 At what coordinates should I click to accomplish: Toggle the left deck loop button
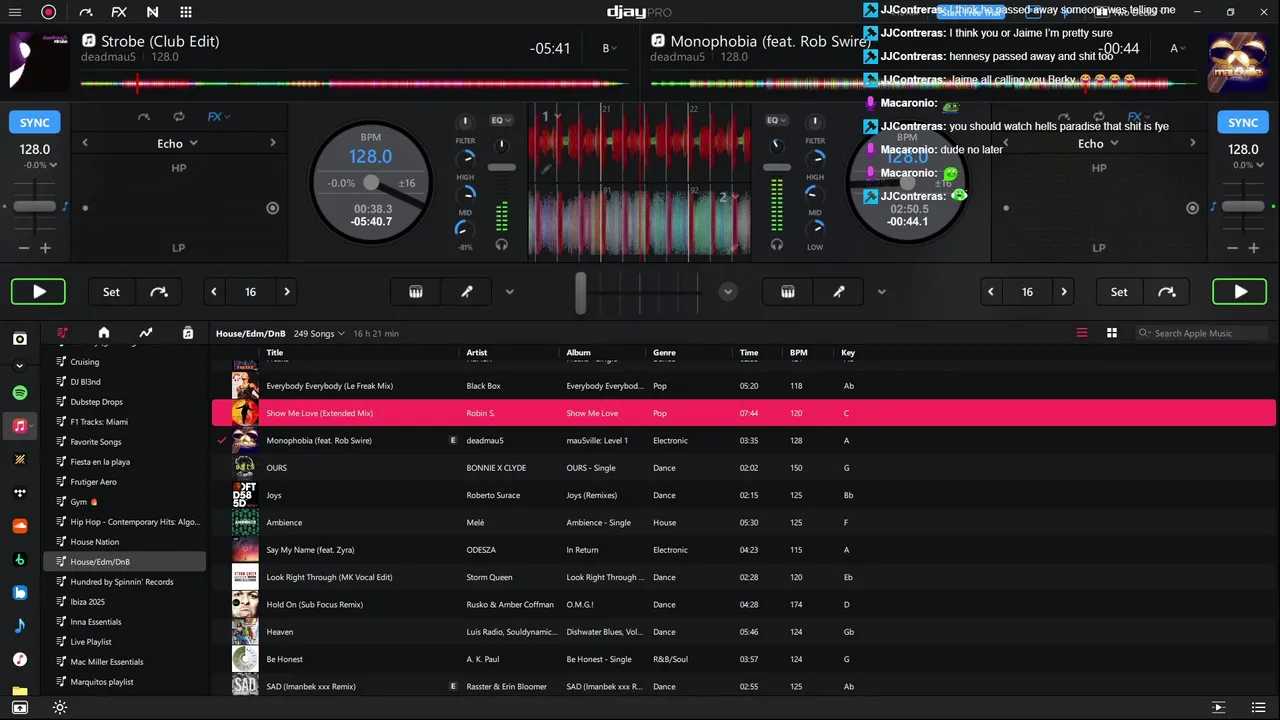pos(179,117)
